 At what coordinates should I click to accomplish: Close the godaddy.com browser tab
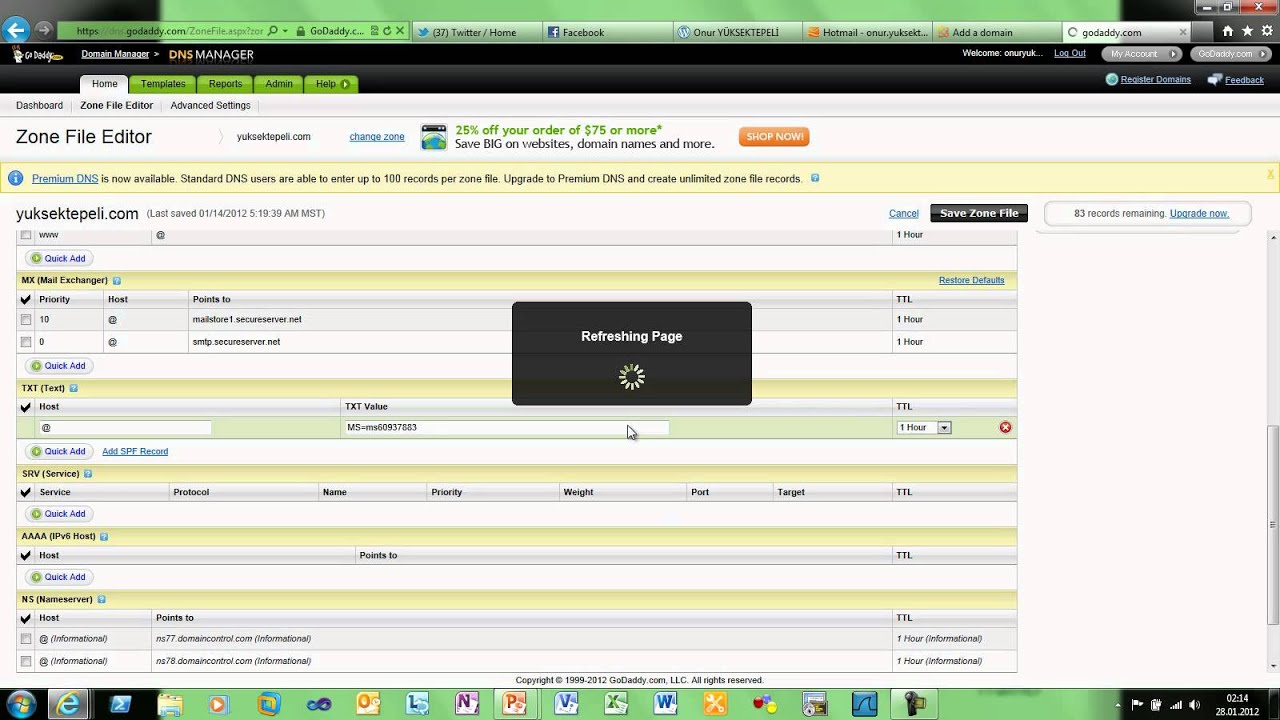pos(1183,32)
